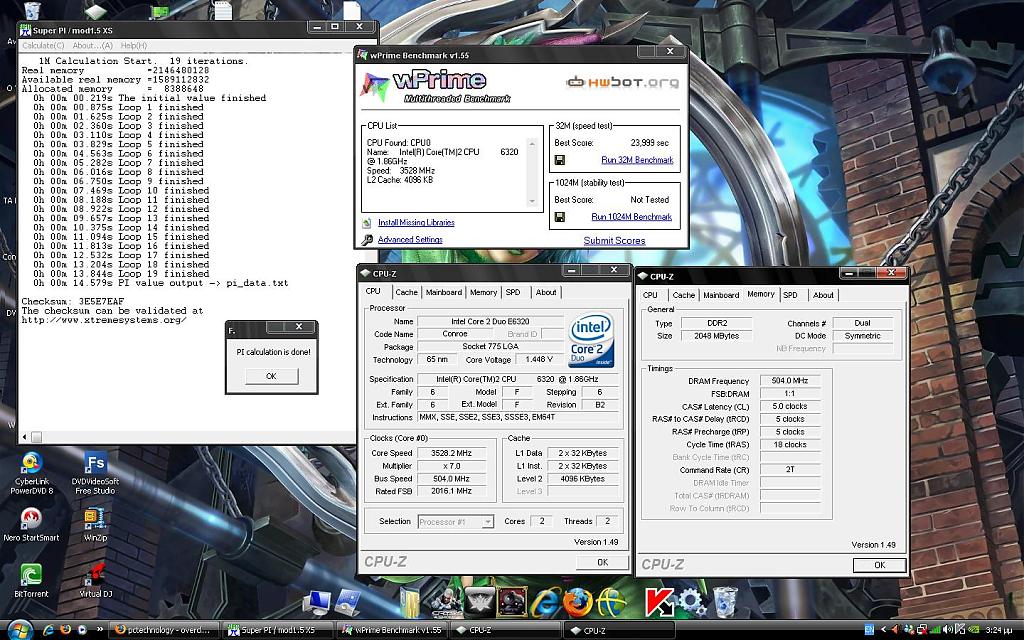Click the Run 1024M Benchmark link
1024x640 pixels.
click(x=632, y=217)
